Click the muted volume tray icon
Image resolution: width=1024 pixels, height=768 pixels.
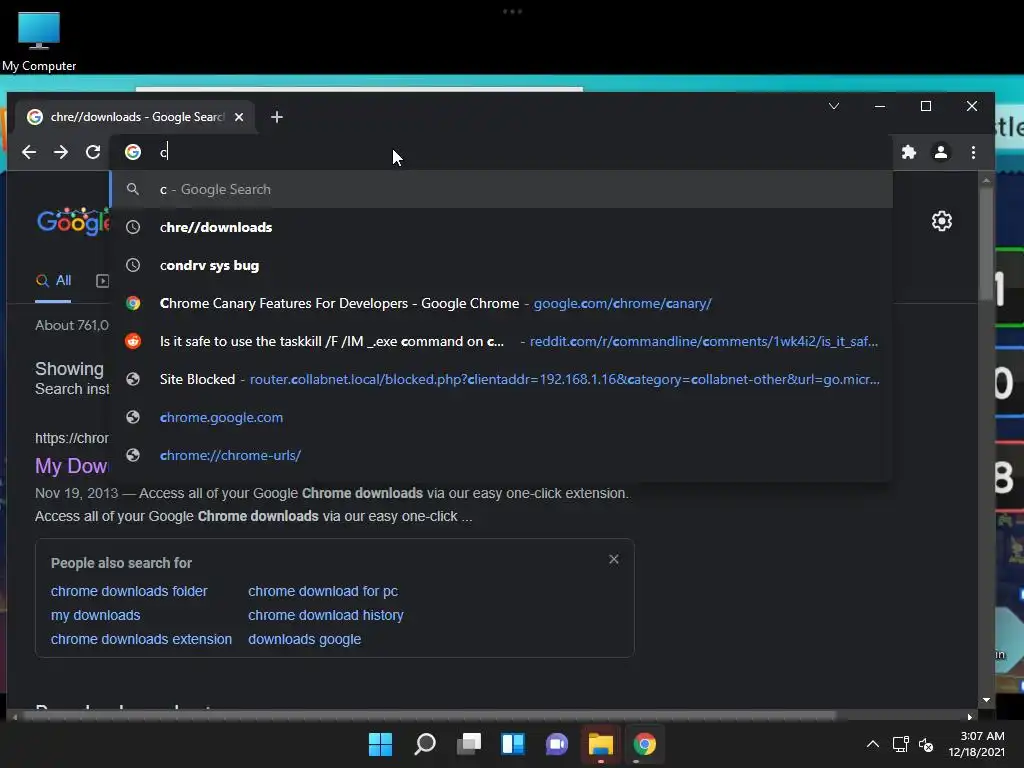click(x=926, y=744)
